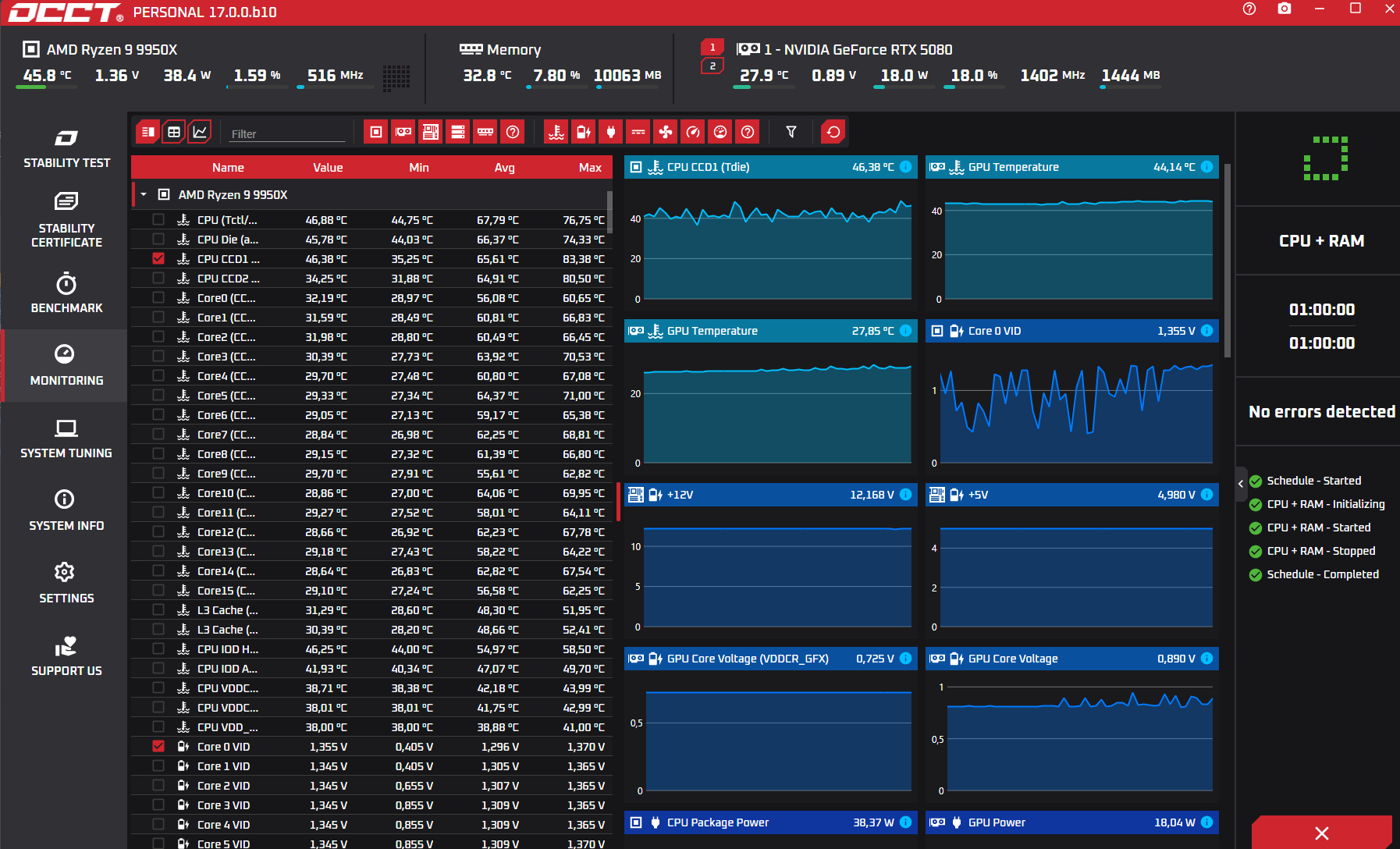The image size is (1400, 849).
Task: Enable the Core0 temperature row checkbox
Action: (x=158, y=297)
